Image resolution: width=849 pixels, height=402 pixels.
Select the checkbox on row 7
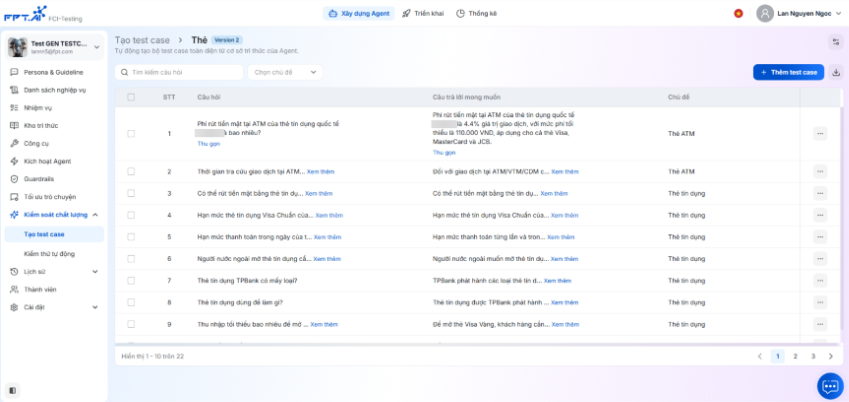tap(131, 281)
